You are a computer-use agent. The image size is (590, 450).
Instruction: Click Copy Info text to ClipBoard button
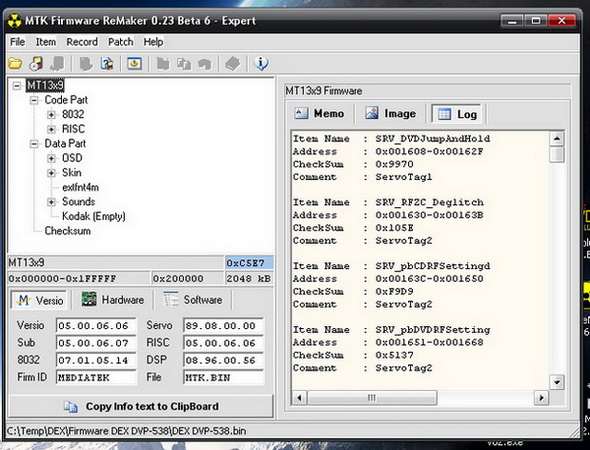(141, 406)
